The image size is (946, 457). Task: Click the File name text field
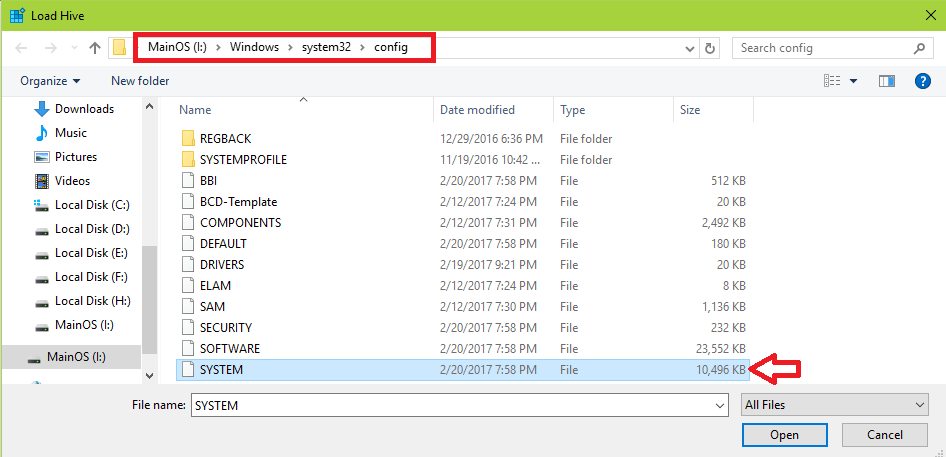click(459, 406)
